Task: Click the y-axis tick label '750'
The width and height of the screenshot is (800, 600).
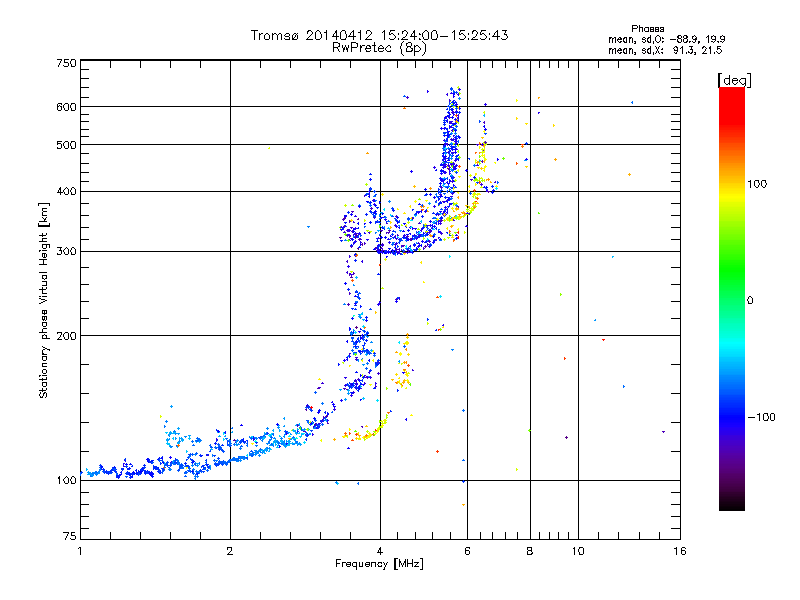Action: 66,63
